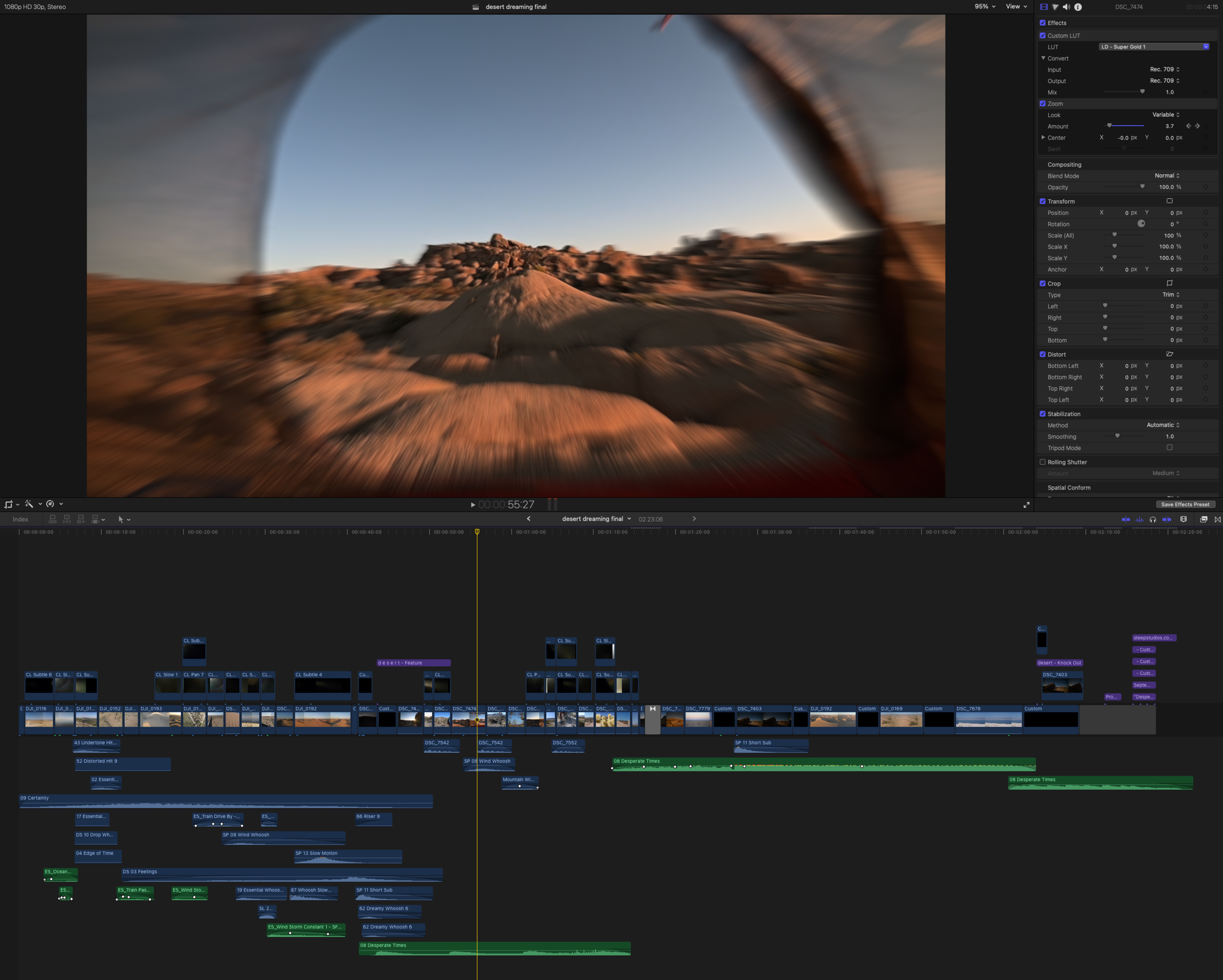Collapse the Convert disclosure triangle
Viewport: 1223px width, 980px height.
(1043, 58)
